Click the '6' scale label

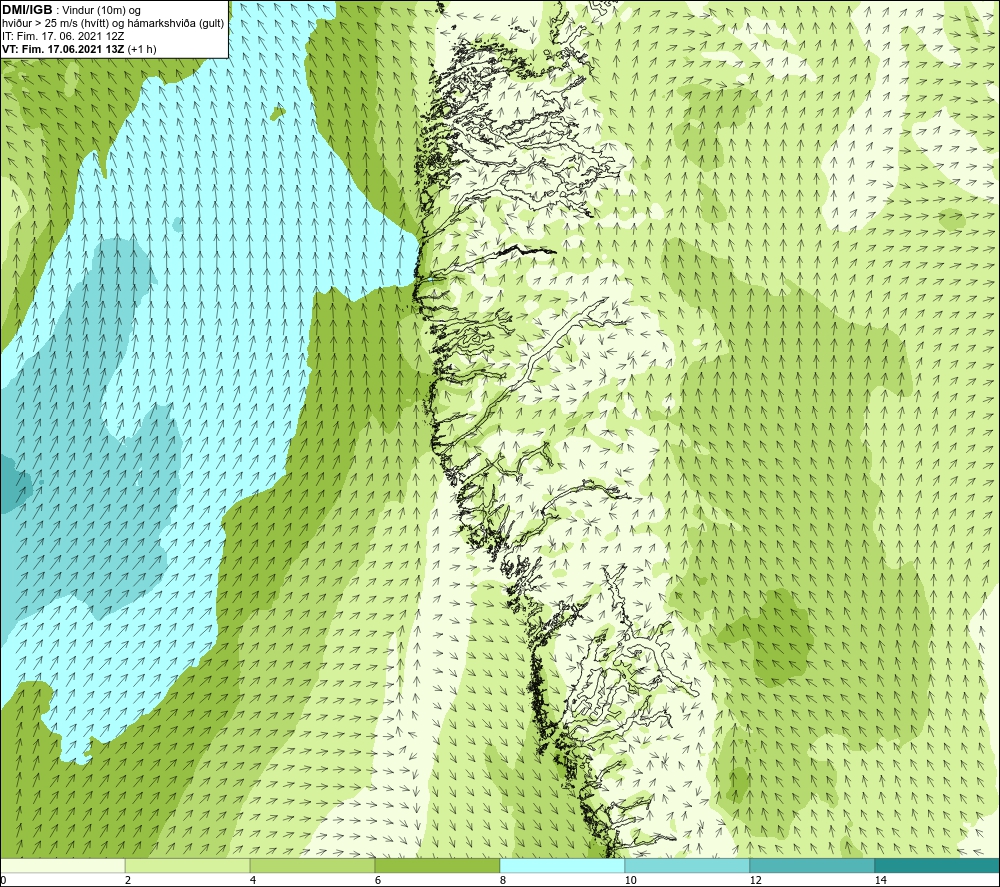(x=378, y=880)
